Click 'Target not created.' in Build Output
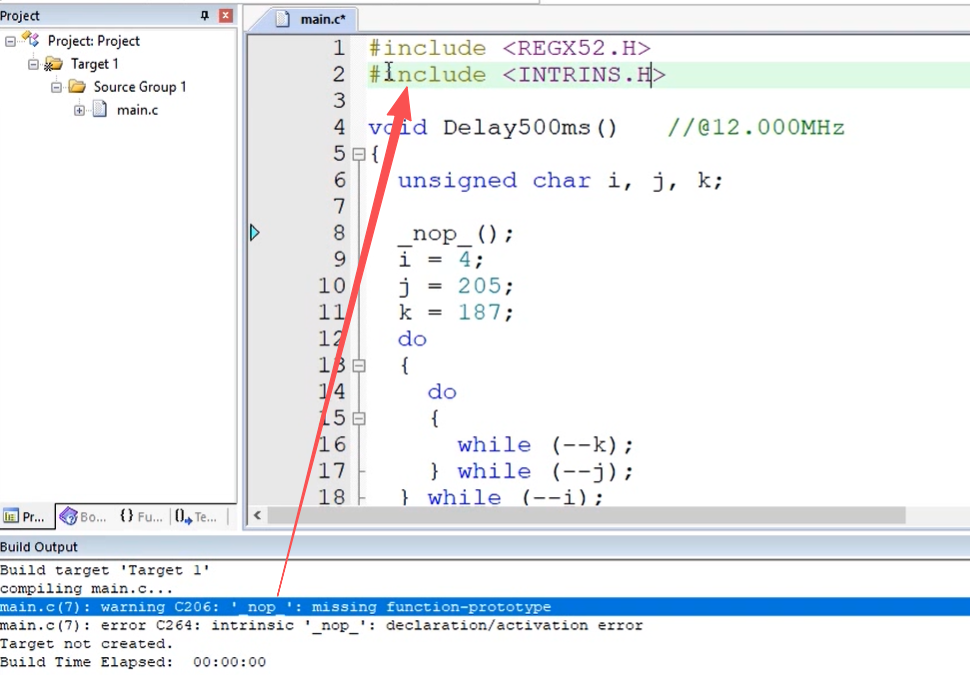The width and height of the screenshot is (970, 675). (x=87, y=644)
